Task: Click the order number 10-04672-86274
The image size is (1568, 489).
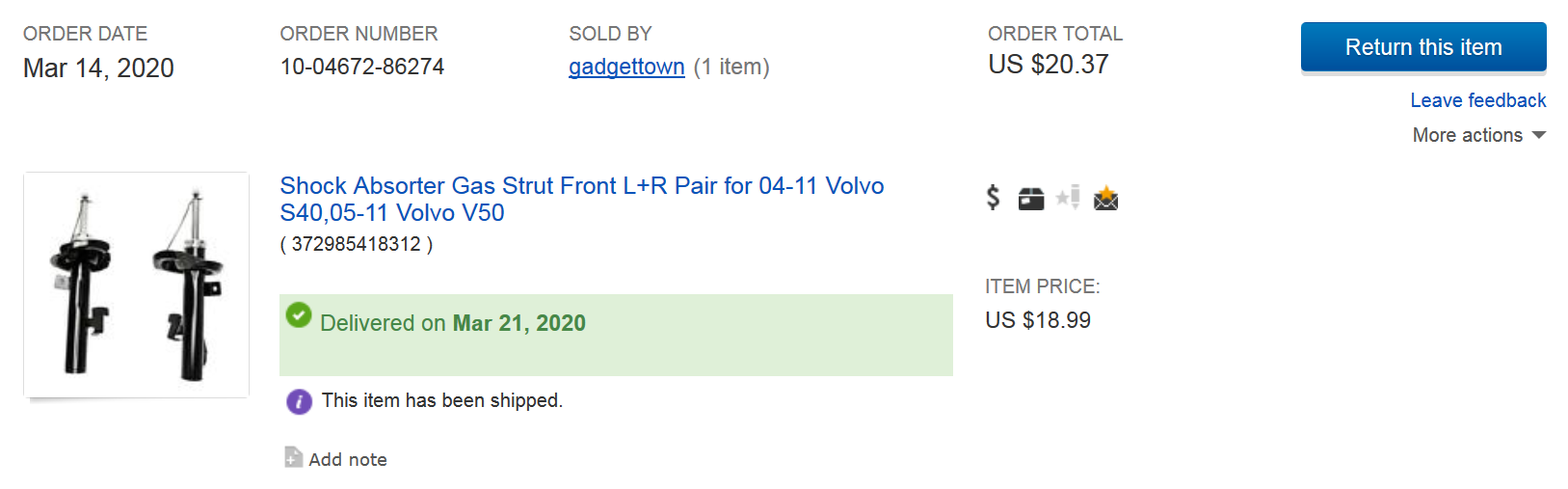Action: click(361, 67)
